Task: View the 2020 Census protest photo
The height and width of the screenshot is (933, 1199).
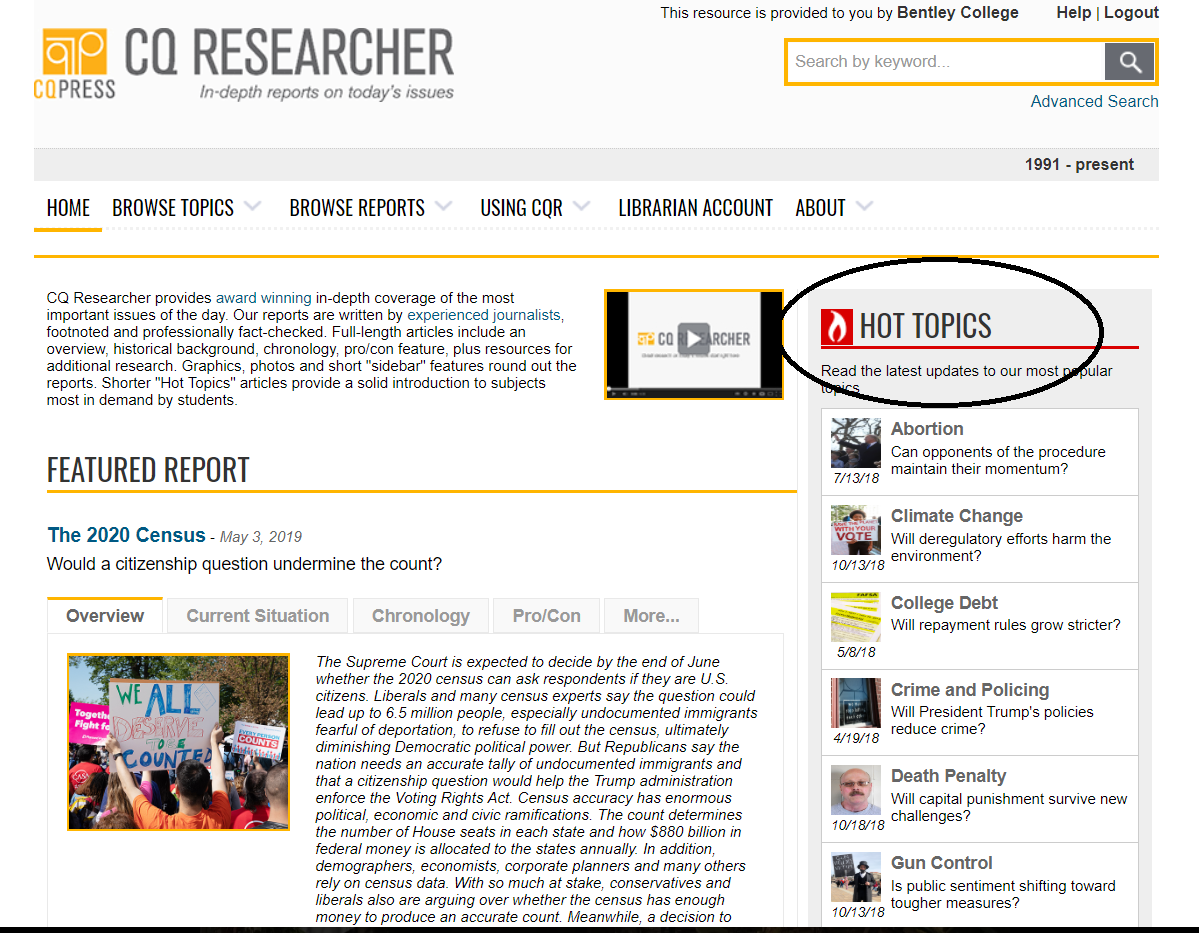Action: click(x=179, y=742)
